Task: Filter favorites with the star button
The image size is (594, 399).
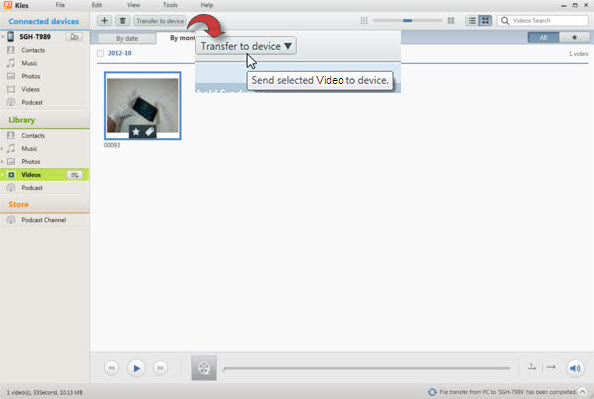Action: (x=574, y=37)
